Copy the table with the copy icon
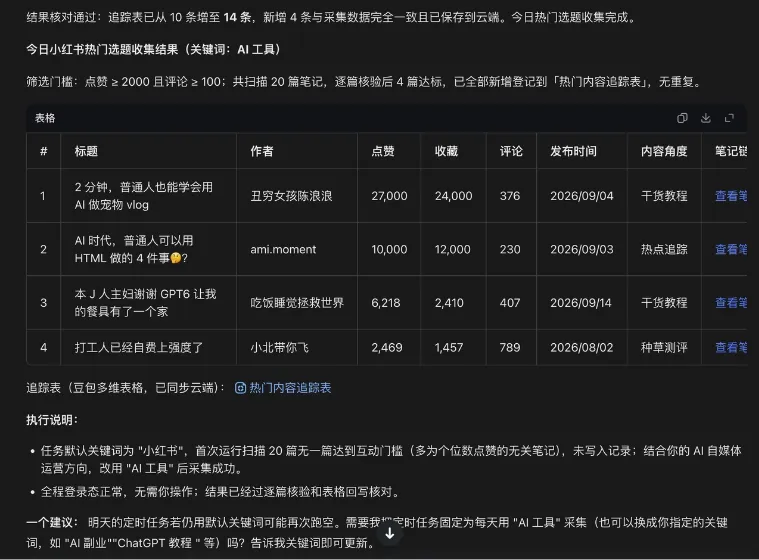 [682, 118]
